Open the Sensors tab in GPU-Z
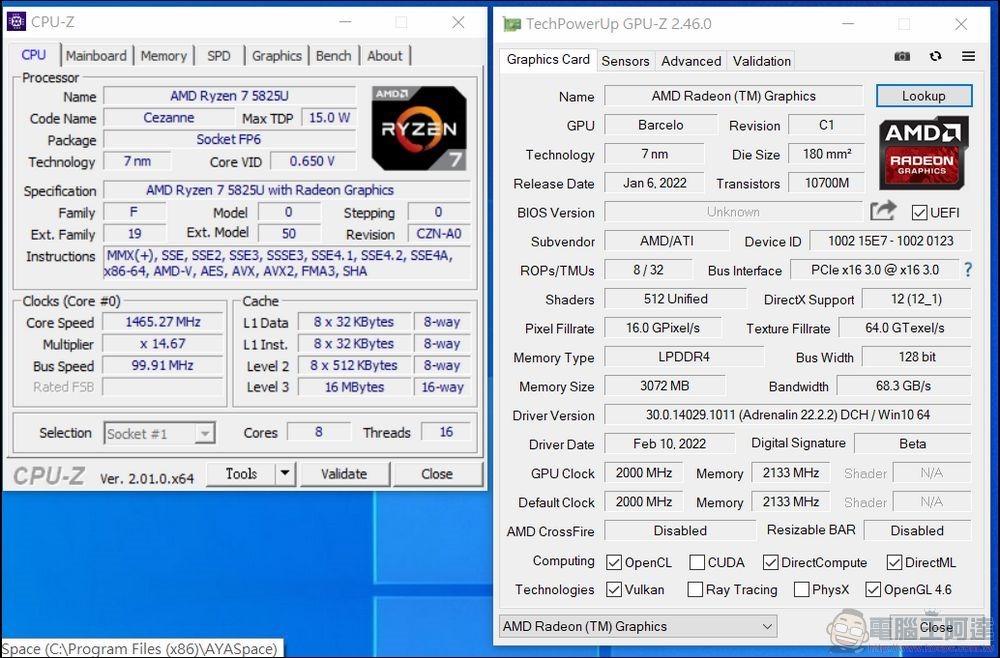The height and width of the screenshot is (658, 1000). pyautogui.click(x=625, y=61)
